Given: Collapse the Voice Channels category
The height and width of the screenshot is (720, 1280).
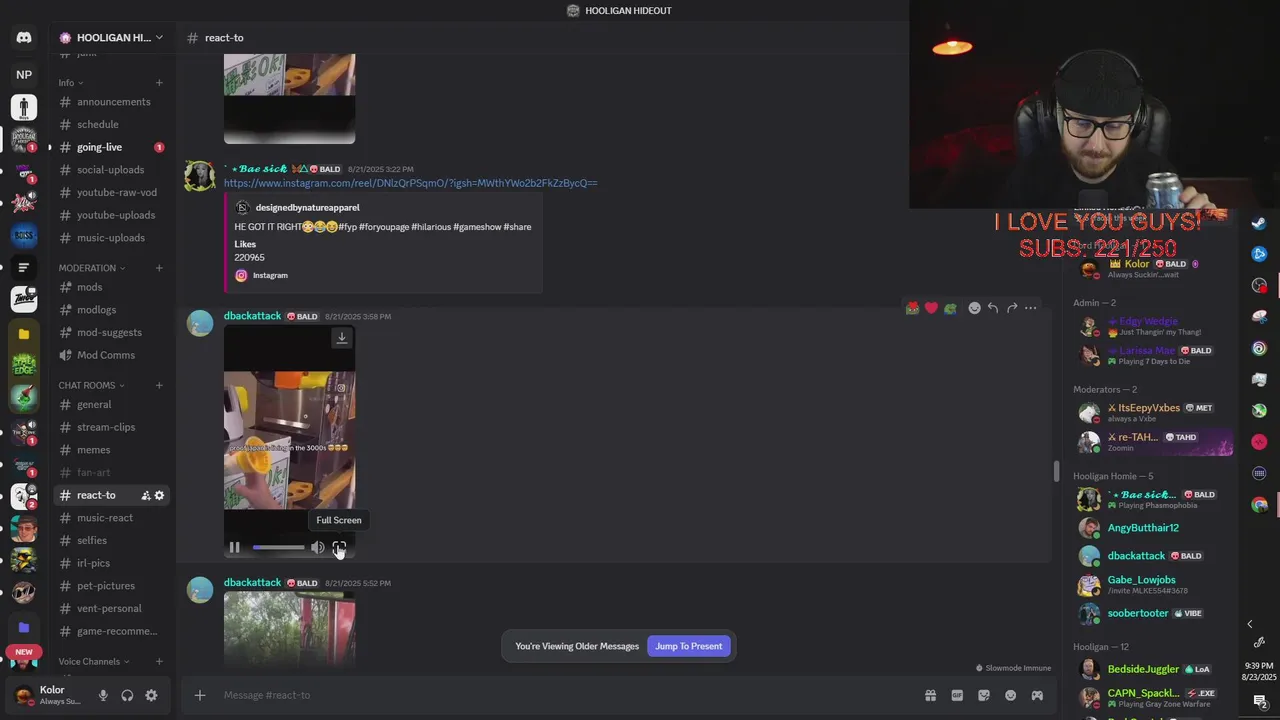Looking at the screenshot, I should pyautogui.click(x=95, y=661).
